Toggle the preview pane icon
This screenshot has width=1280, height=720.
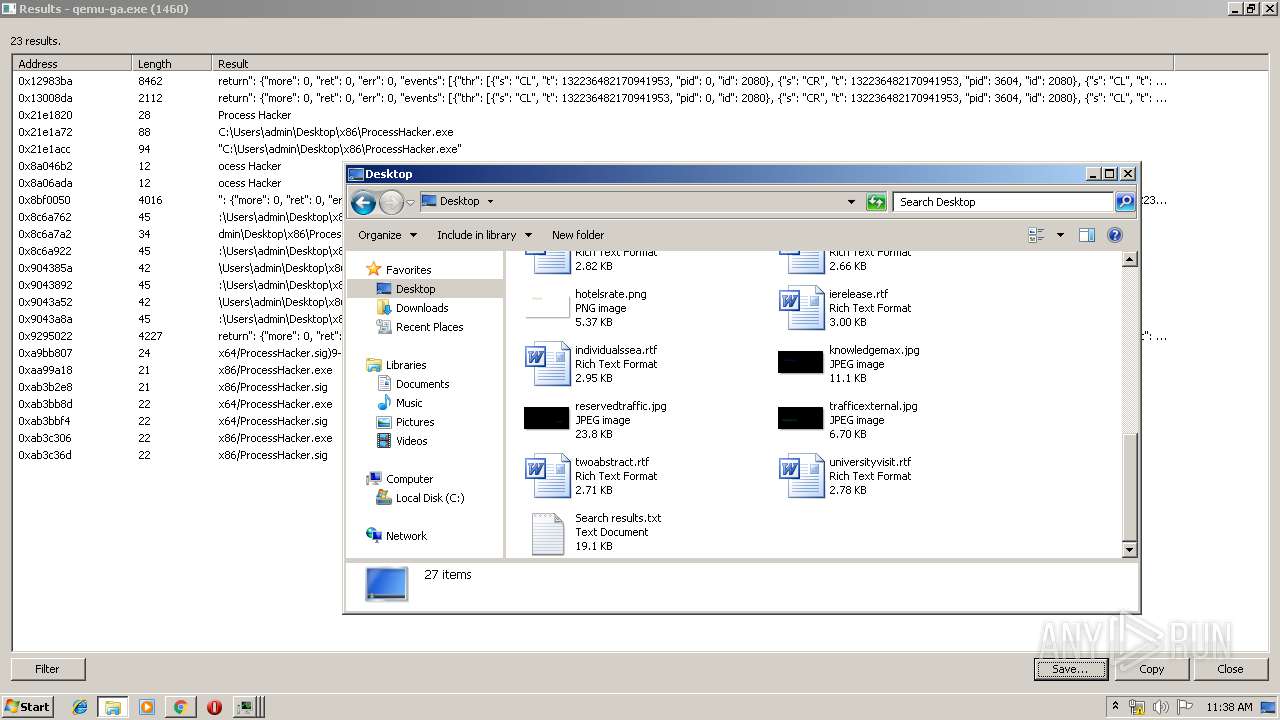(x=1087, y=235)
